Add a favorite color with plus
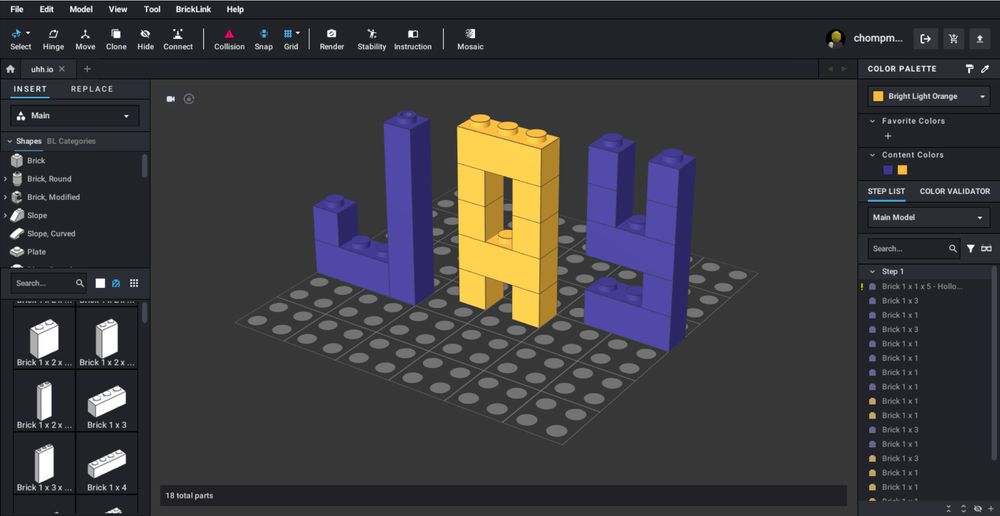1000x516 pixels. click(x=888, y=136)
